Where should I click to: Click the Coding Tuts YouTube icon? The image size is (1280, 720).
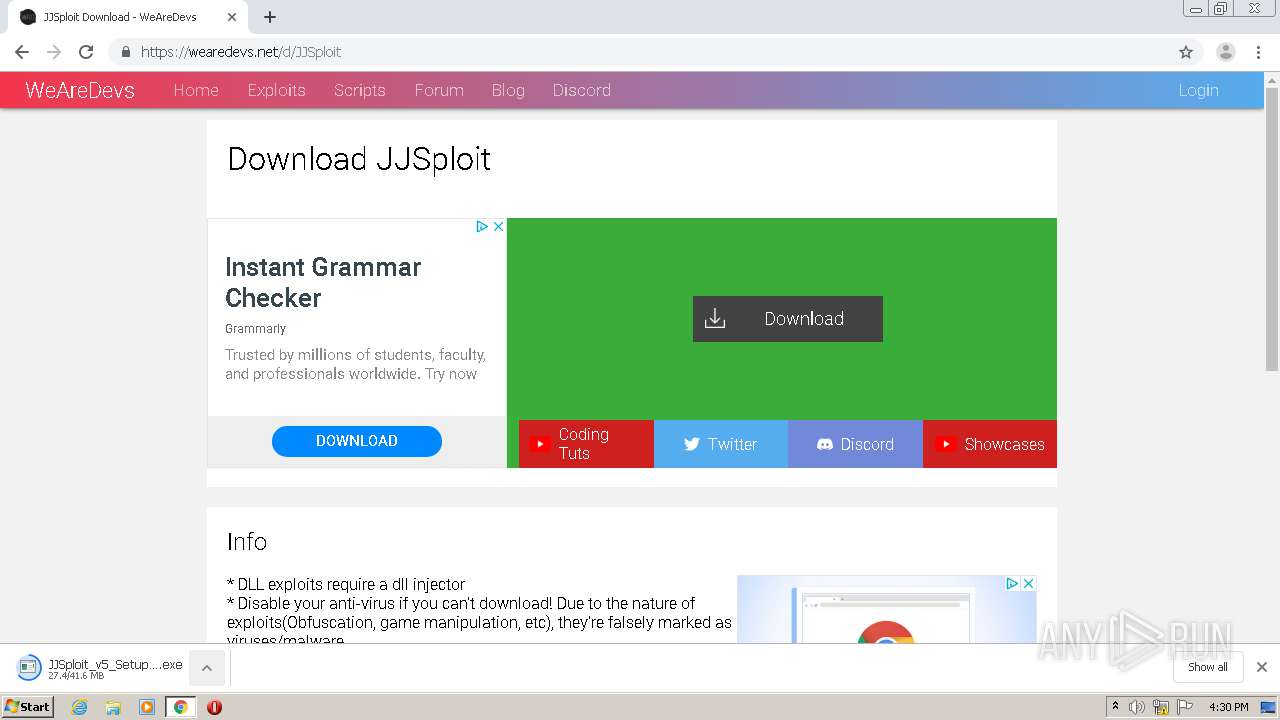[540, 444]
